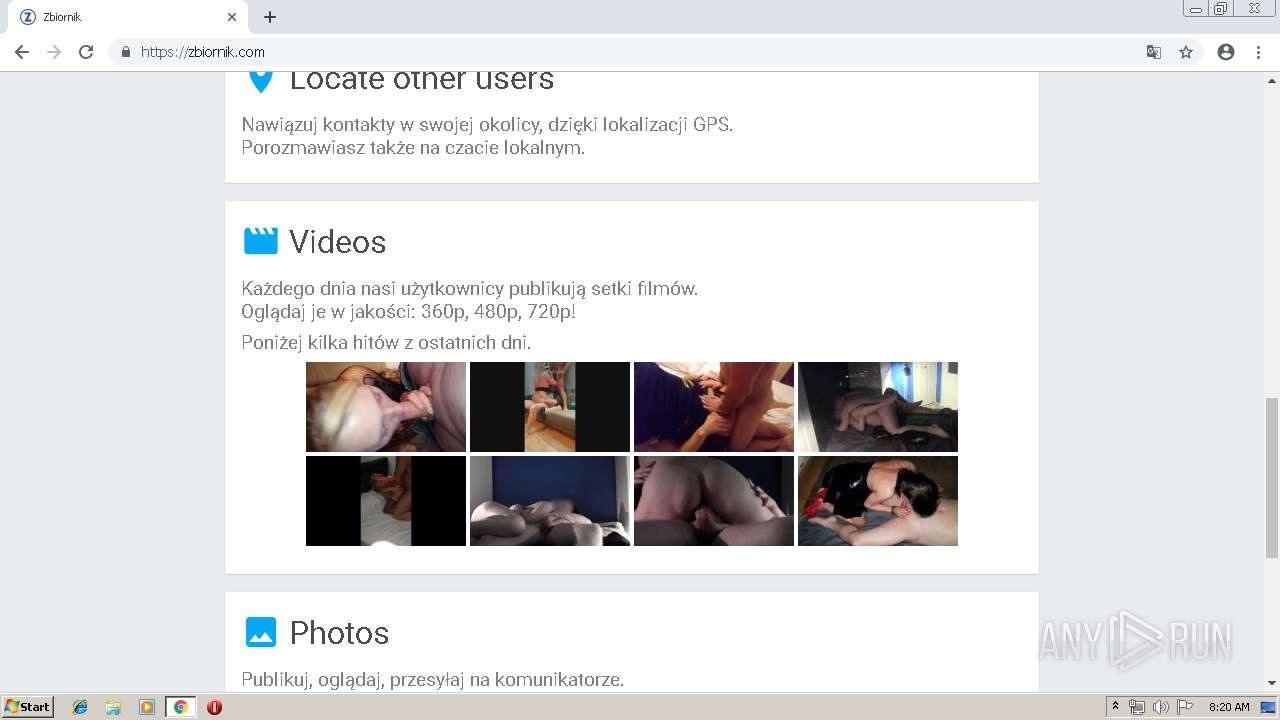Screen dimensions: 1280x720
Task: Click the 'Locate other users' heading
Action: [x=421, y=80]
